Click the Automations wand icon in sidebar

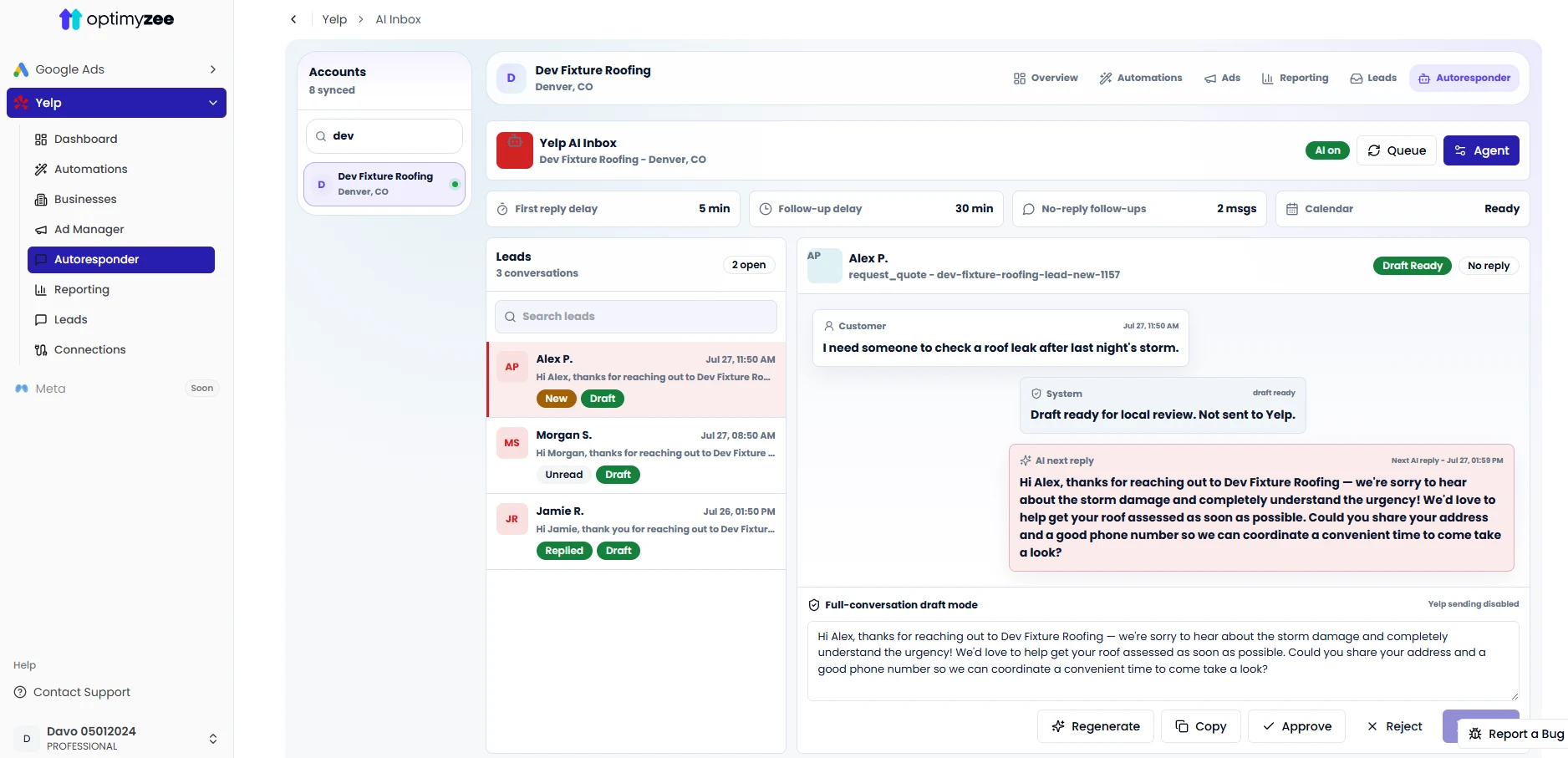tap(41, 170)
